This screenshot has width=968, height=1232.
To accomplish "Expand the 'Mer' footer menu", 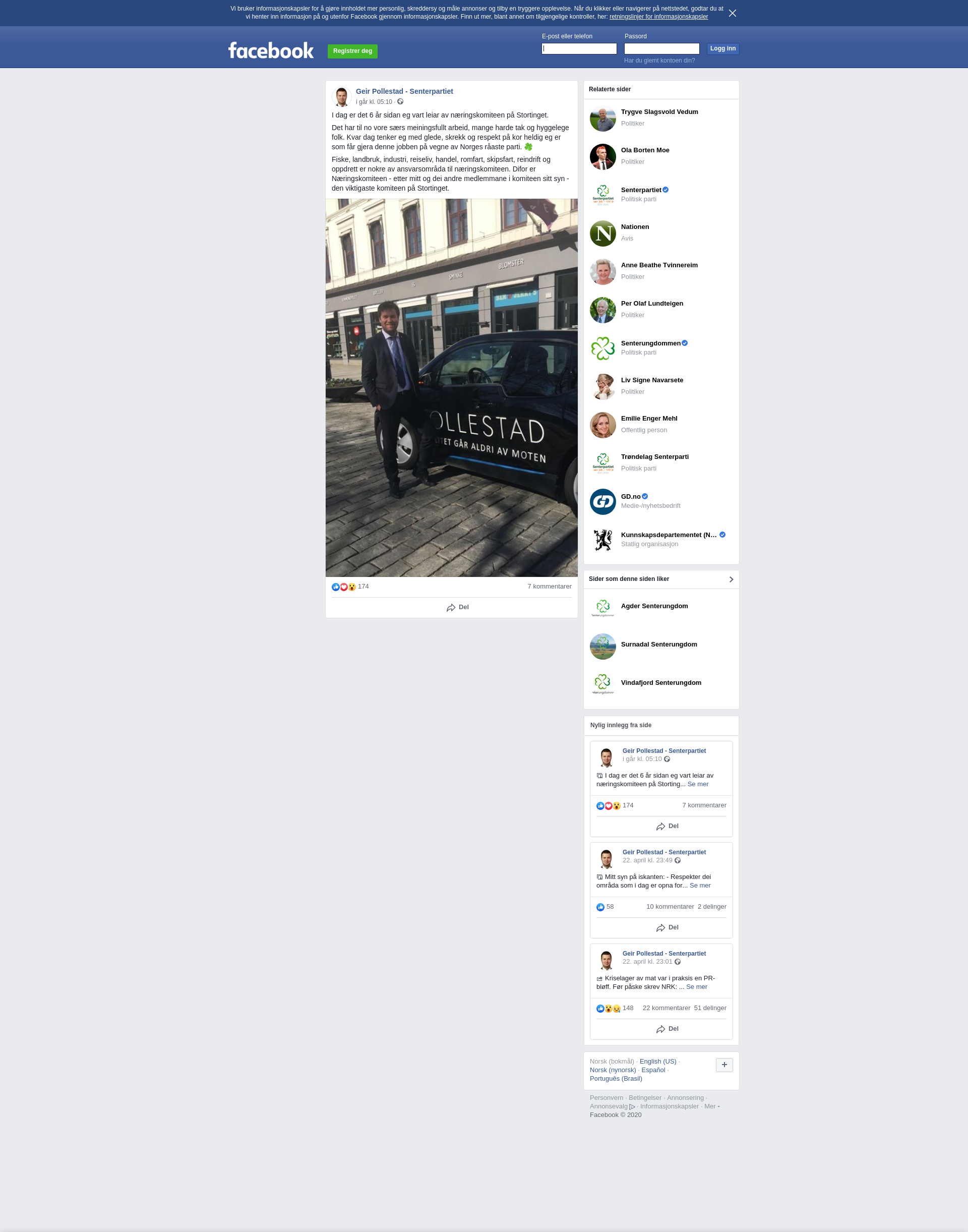I will [x=712, y=1106].
